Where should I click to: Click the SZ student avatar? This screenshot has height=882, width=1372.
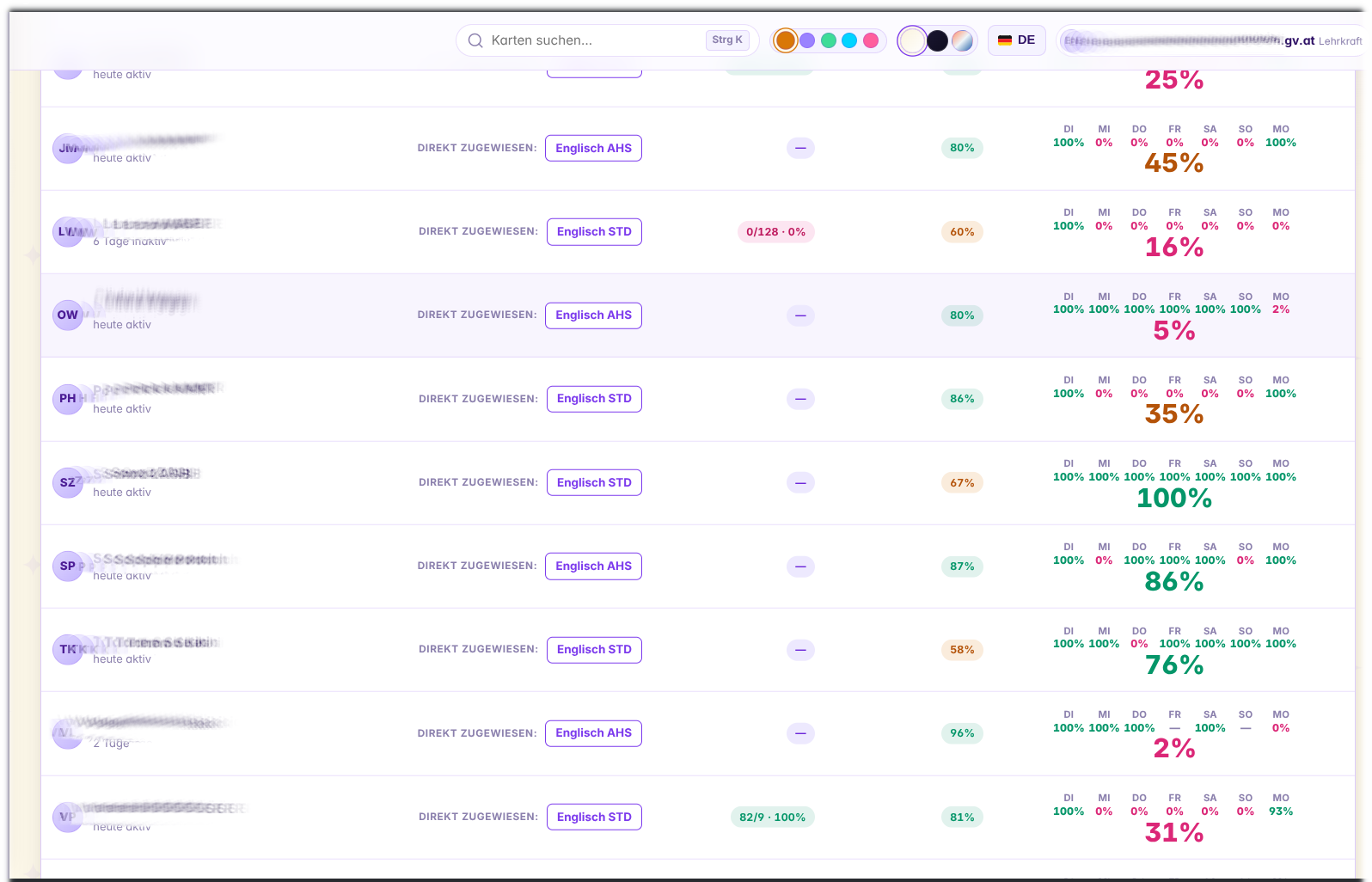68,482
